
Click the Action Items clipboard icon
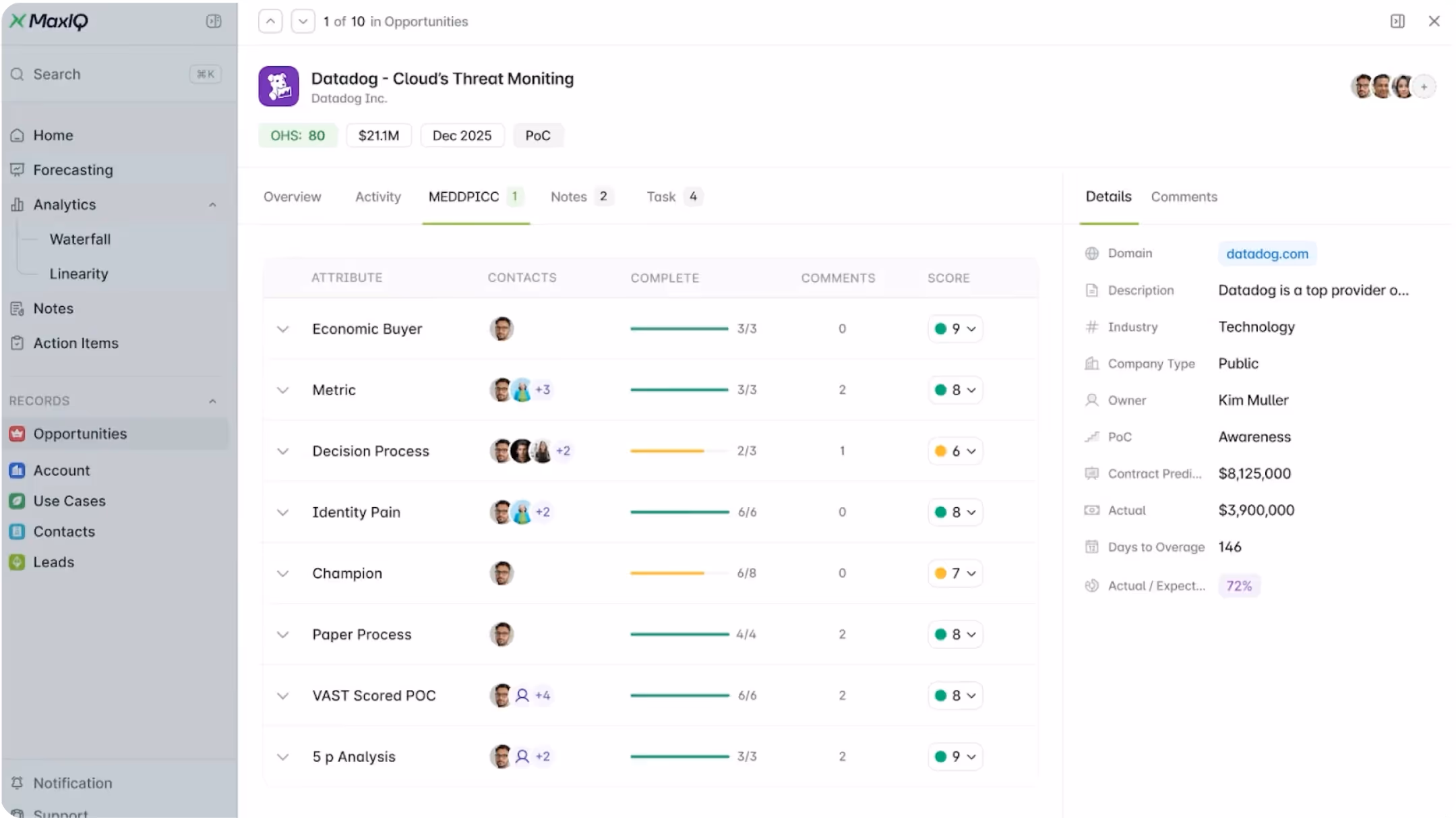[18, 343]
